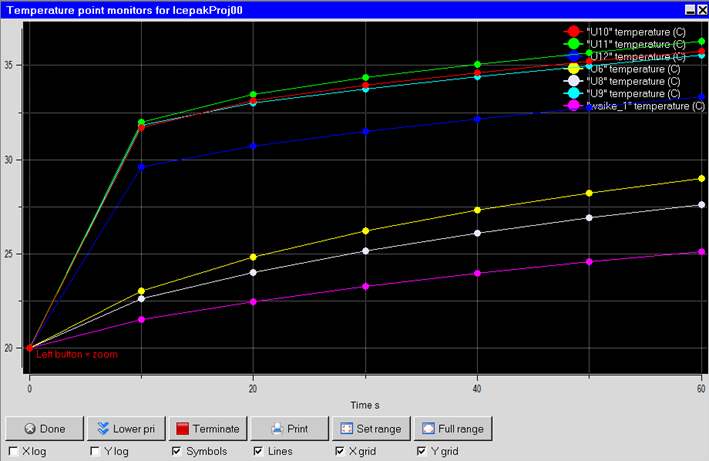The width and height of the screenshot is (709, 461).
Task: Click the green U11 legend marker
Action: click(x=573, y=44)
